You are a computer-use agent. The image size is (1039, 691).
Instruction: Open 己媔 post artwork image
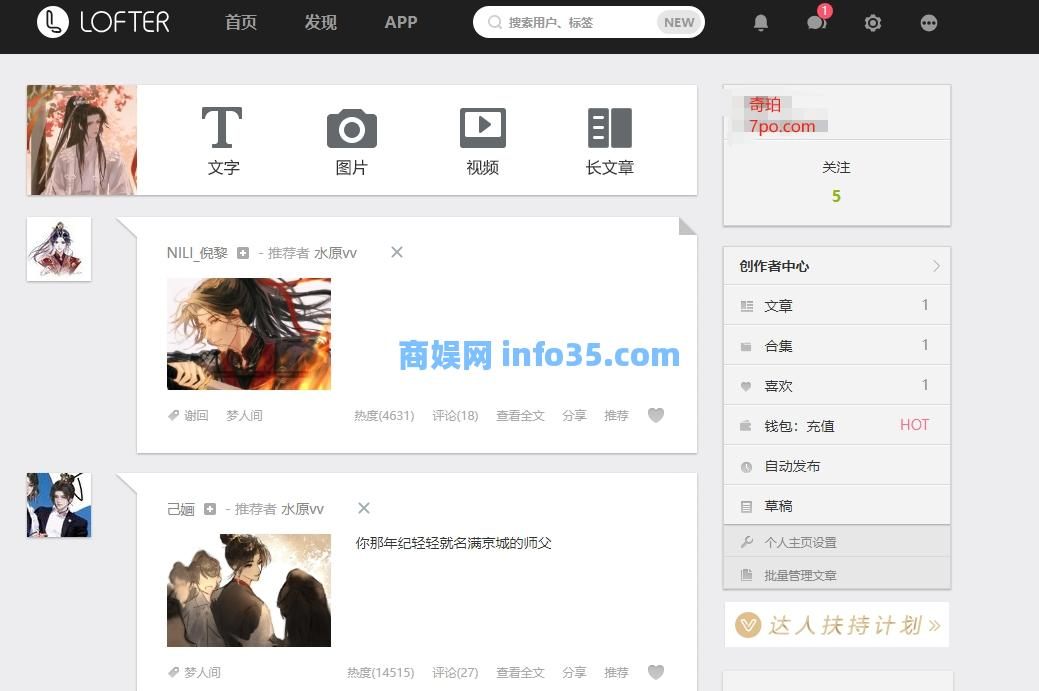coord(248,590)
